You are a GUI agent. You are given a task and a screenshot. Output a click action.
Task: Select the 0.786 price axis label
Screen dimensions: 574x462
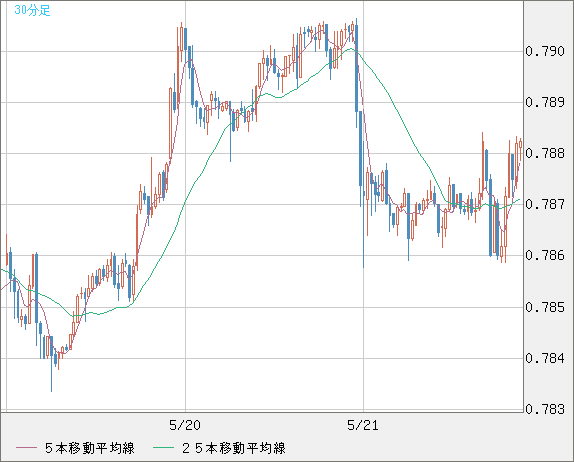(545, 255)
